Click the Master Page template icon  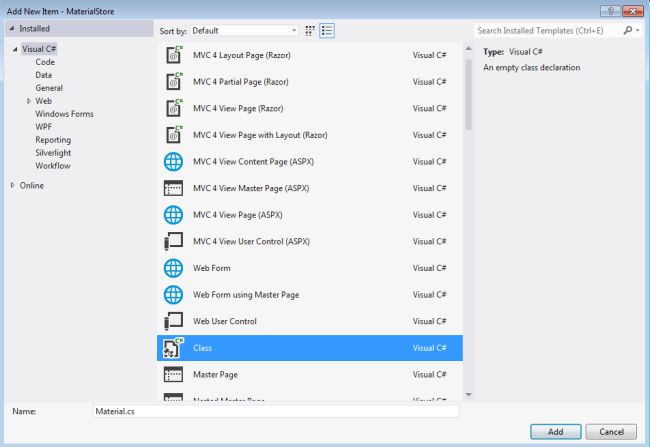point(173,374)
